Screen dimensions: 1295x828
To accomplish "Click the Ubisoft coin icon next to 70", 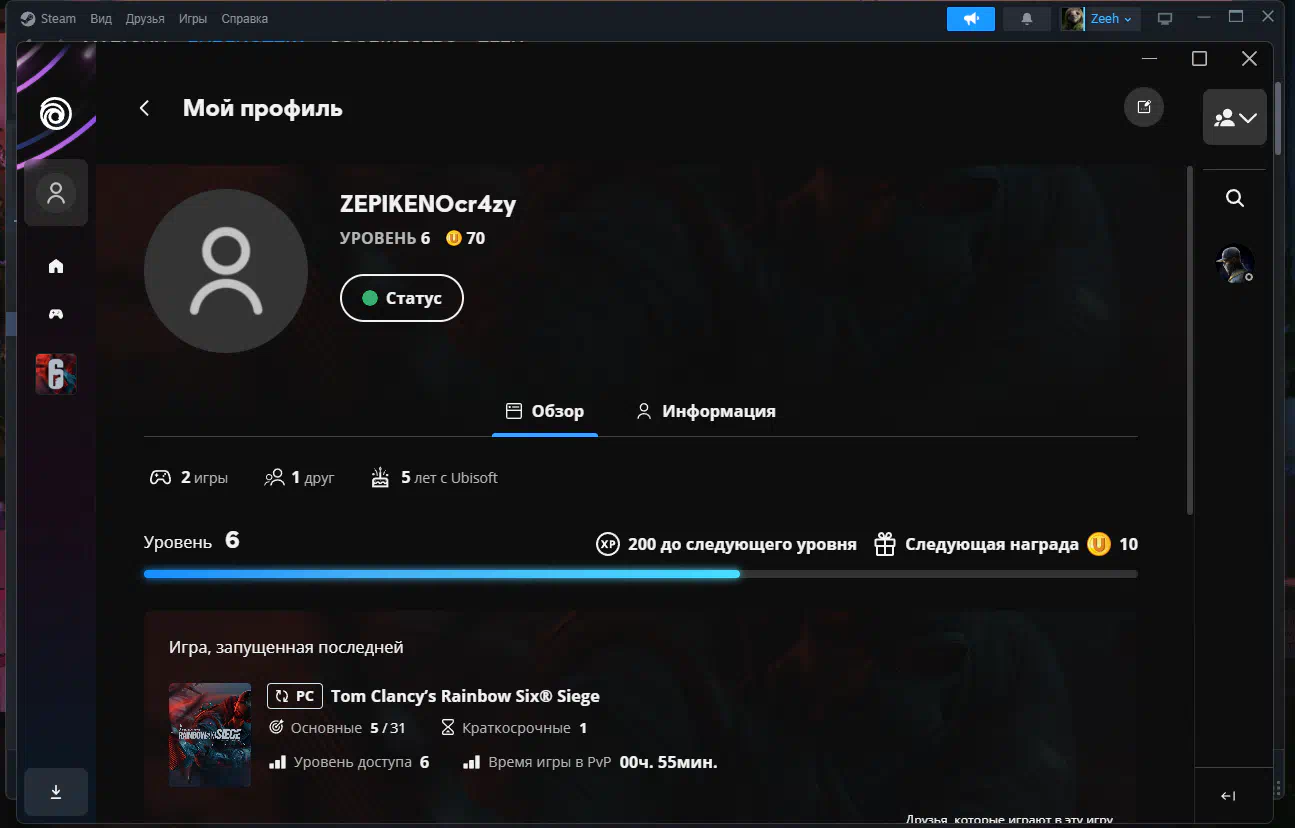I will pyautogui.click(x=454, y=238).
